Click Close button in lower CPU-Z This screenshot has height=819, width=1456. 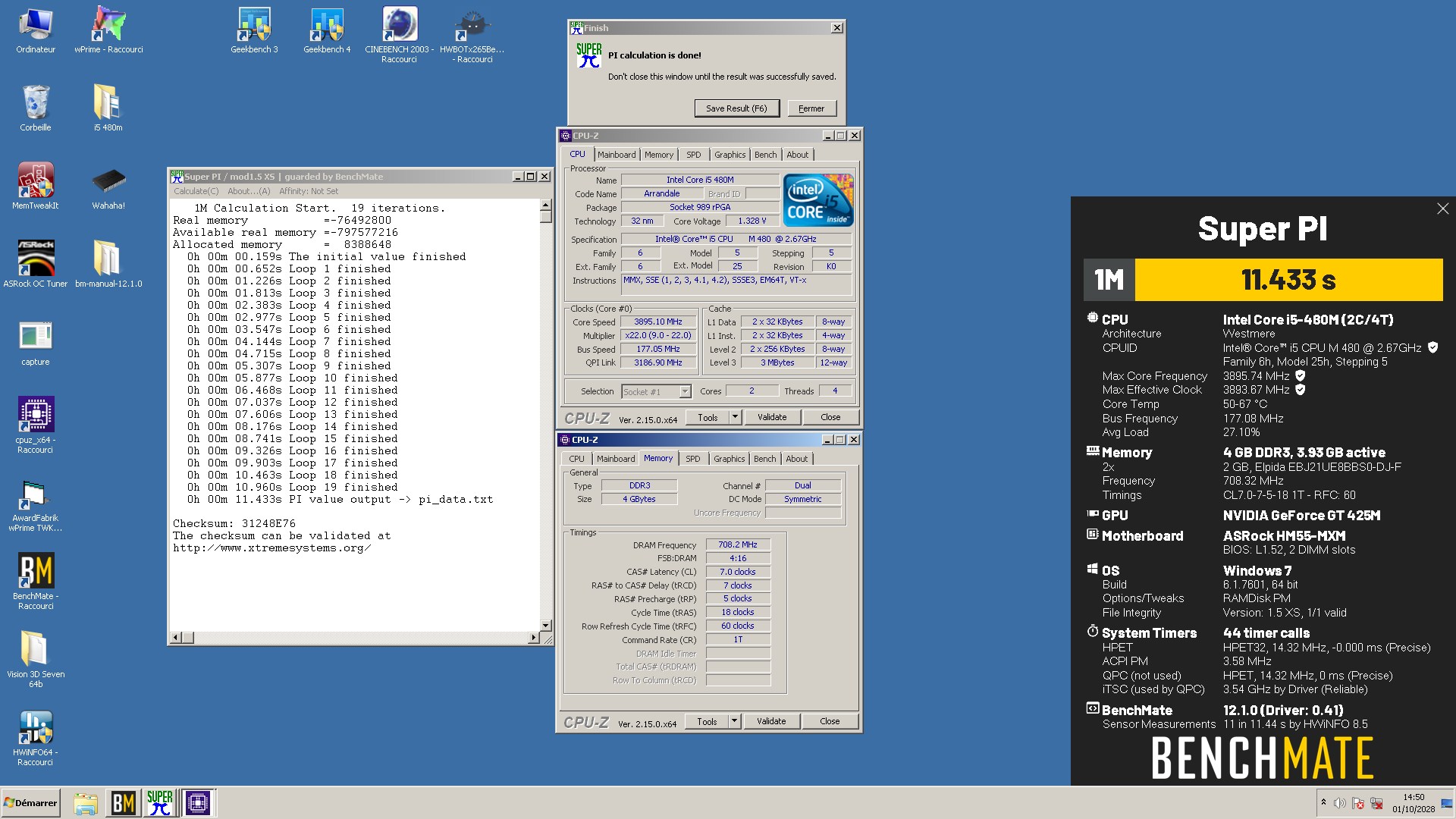pyautogui.click(x=830, y=721)
